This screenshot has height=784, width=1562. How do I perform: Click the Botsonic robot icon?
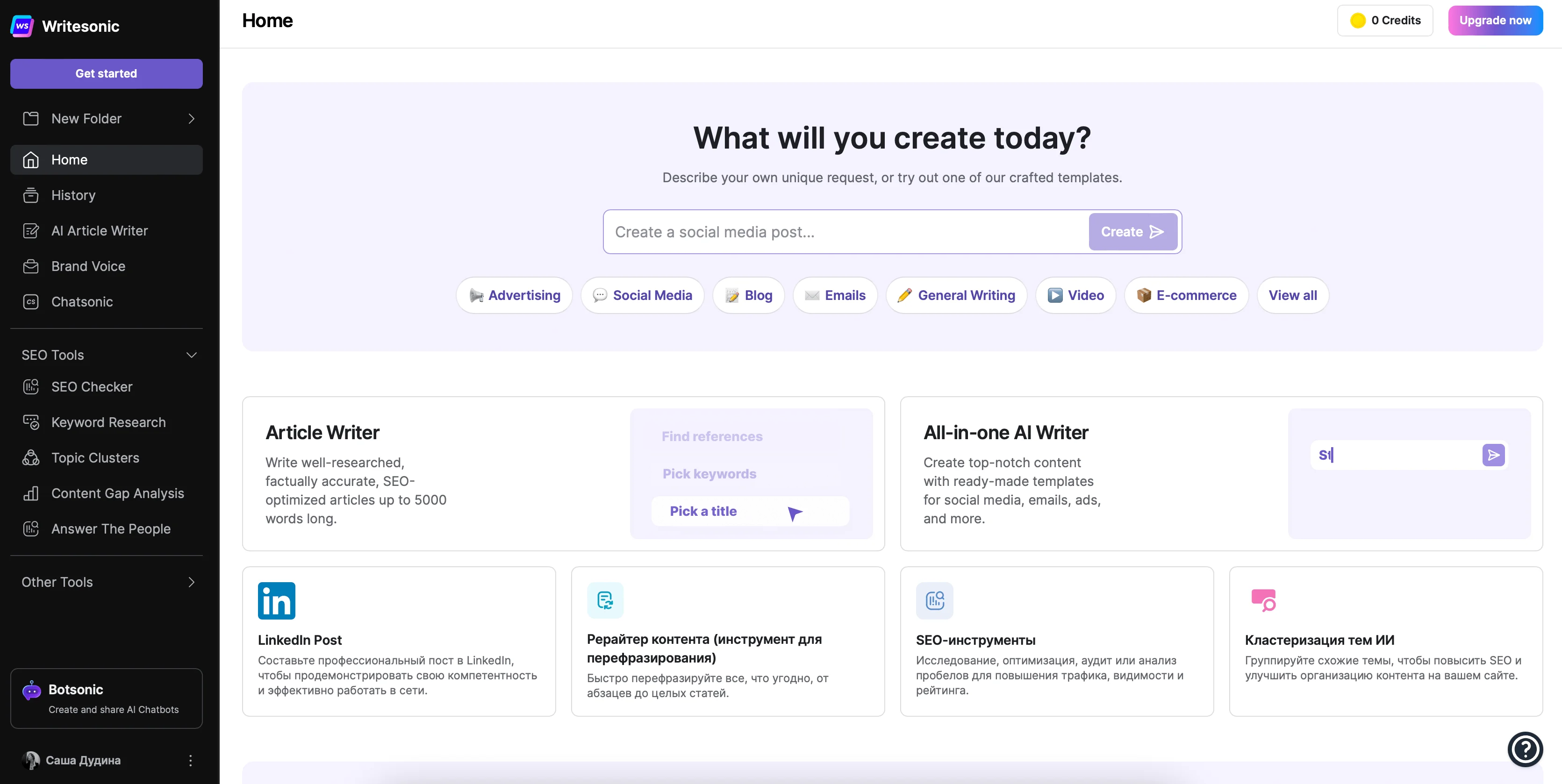31,691
